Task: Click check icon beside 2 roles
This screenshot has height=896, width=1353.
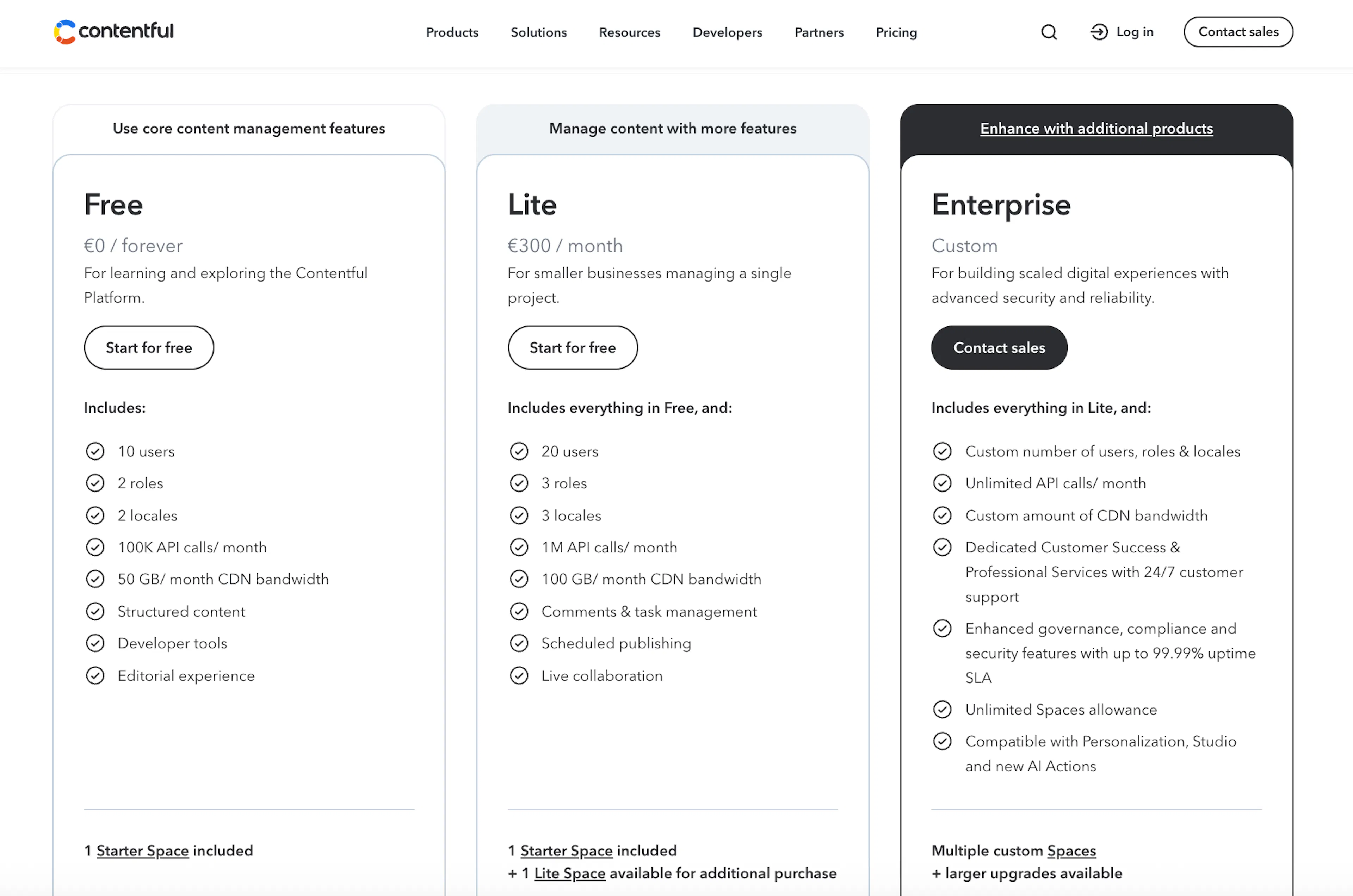Action: coord(95,483)
